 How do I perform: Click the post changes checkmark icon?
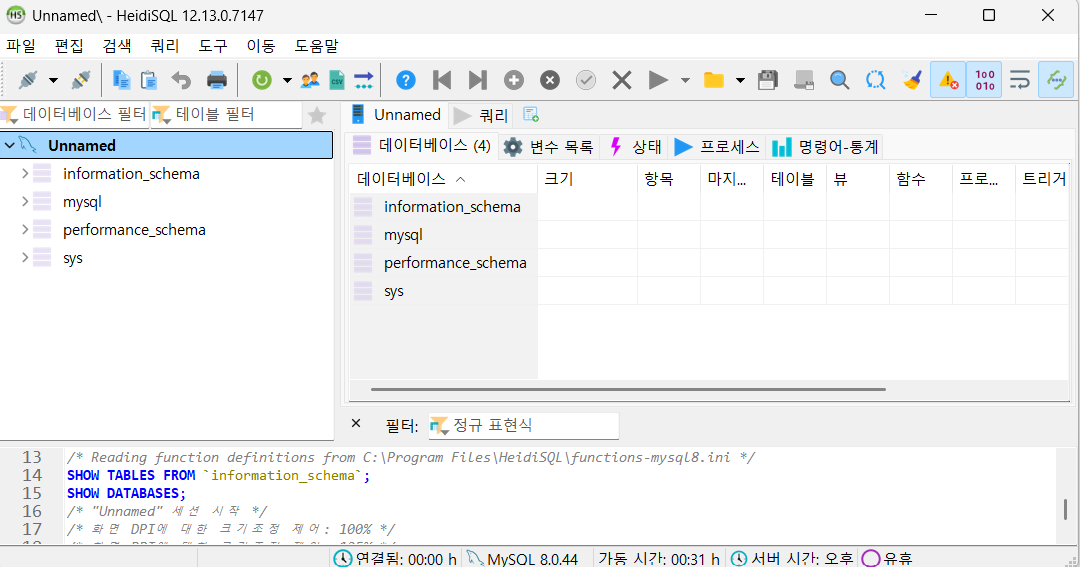585,80
